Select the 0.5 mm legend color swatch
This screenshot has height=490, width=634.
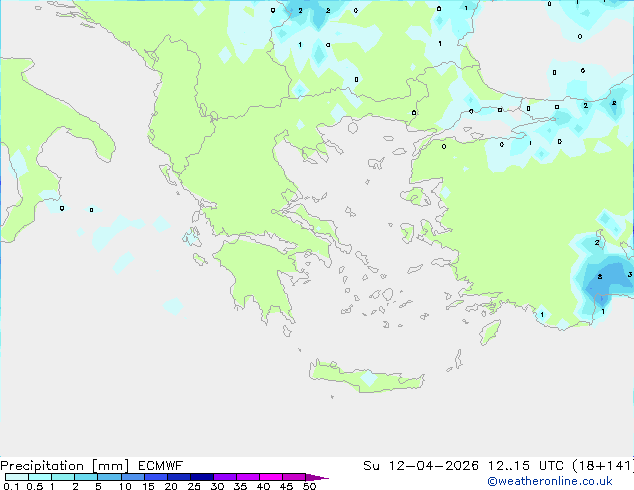tap(40, 477)
